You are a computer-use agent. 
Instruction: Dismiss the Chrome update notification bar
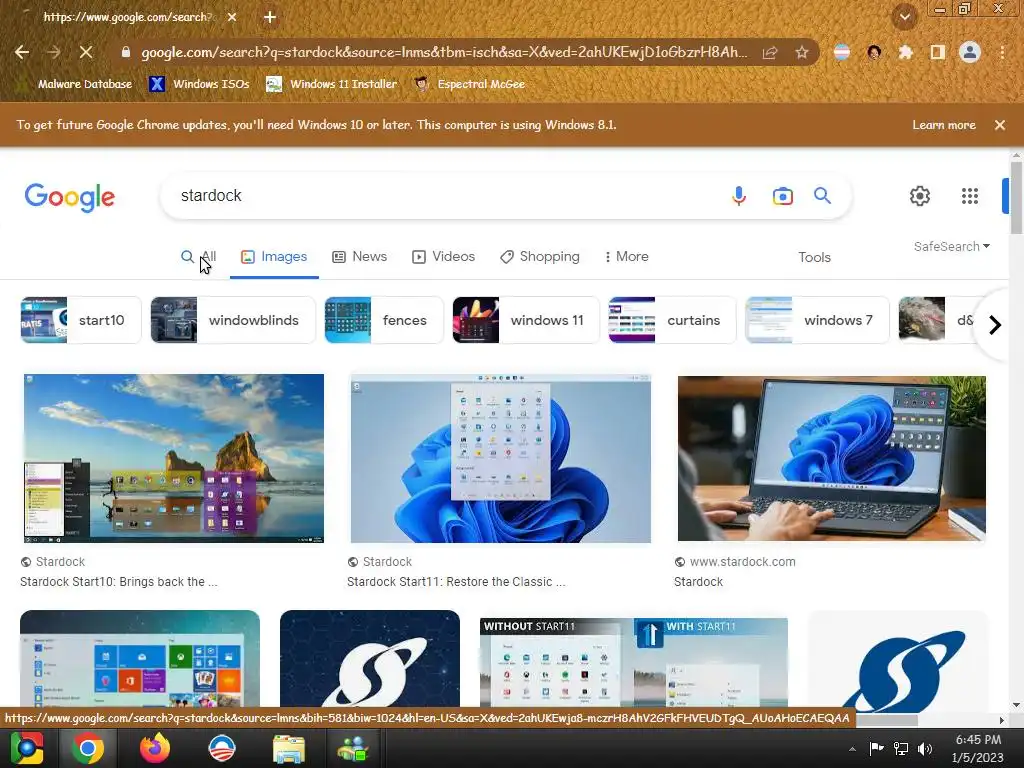(1000, 125)
